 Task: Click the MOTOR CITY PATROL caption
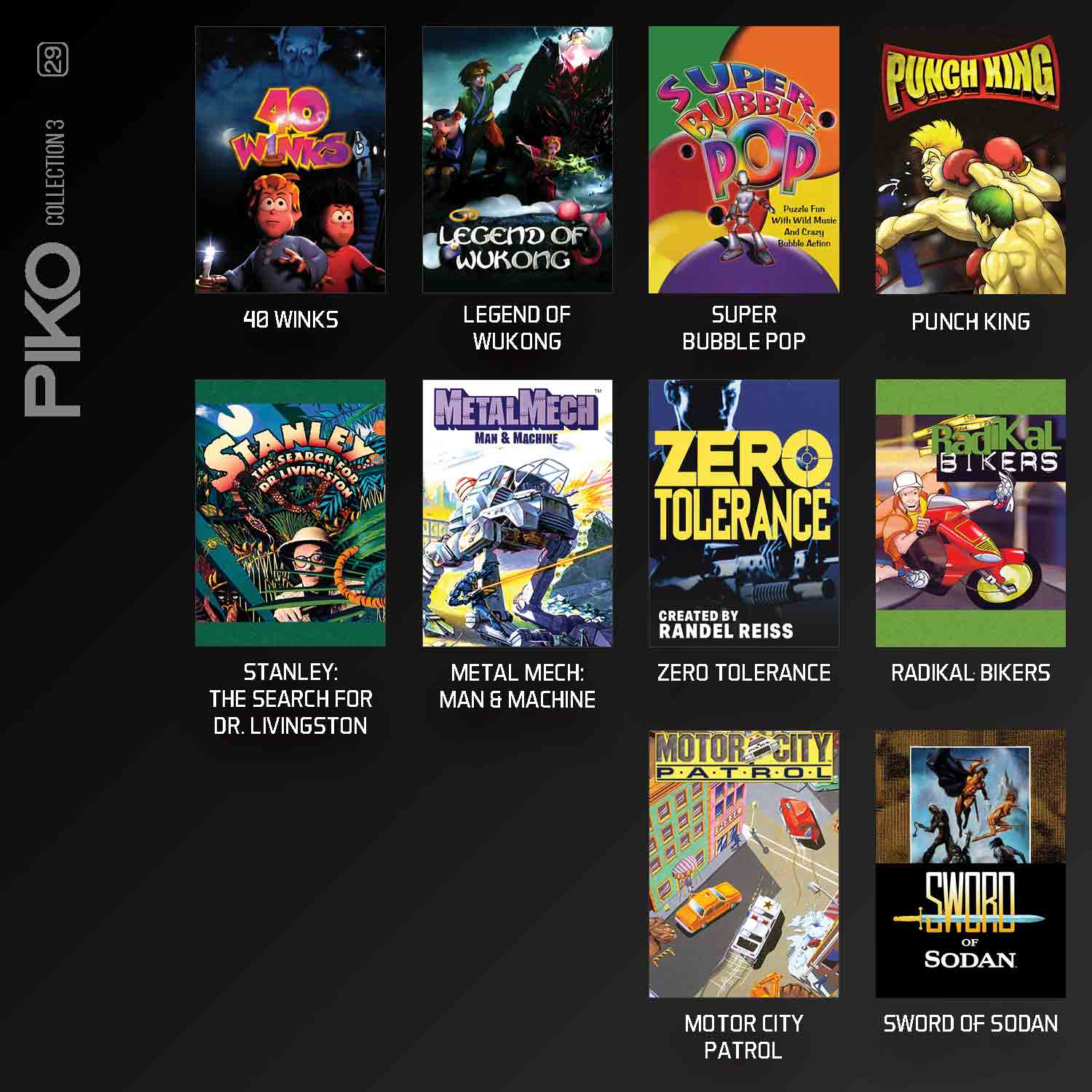click(744, 1037)
